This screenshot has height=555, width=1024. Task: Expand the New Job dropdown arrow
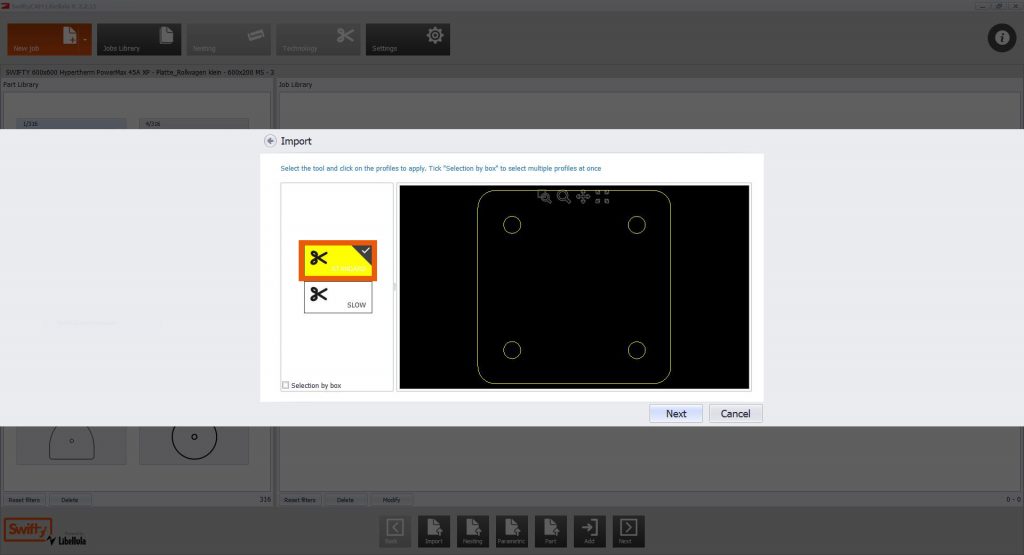coord(85,40)
